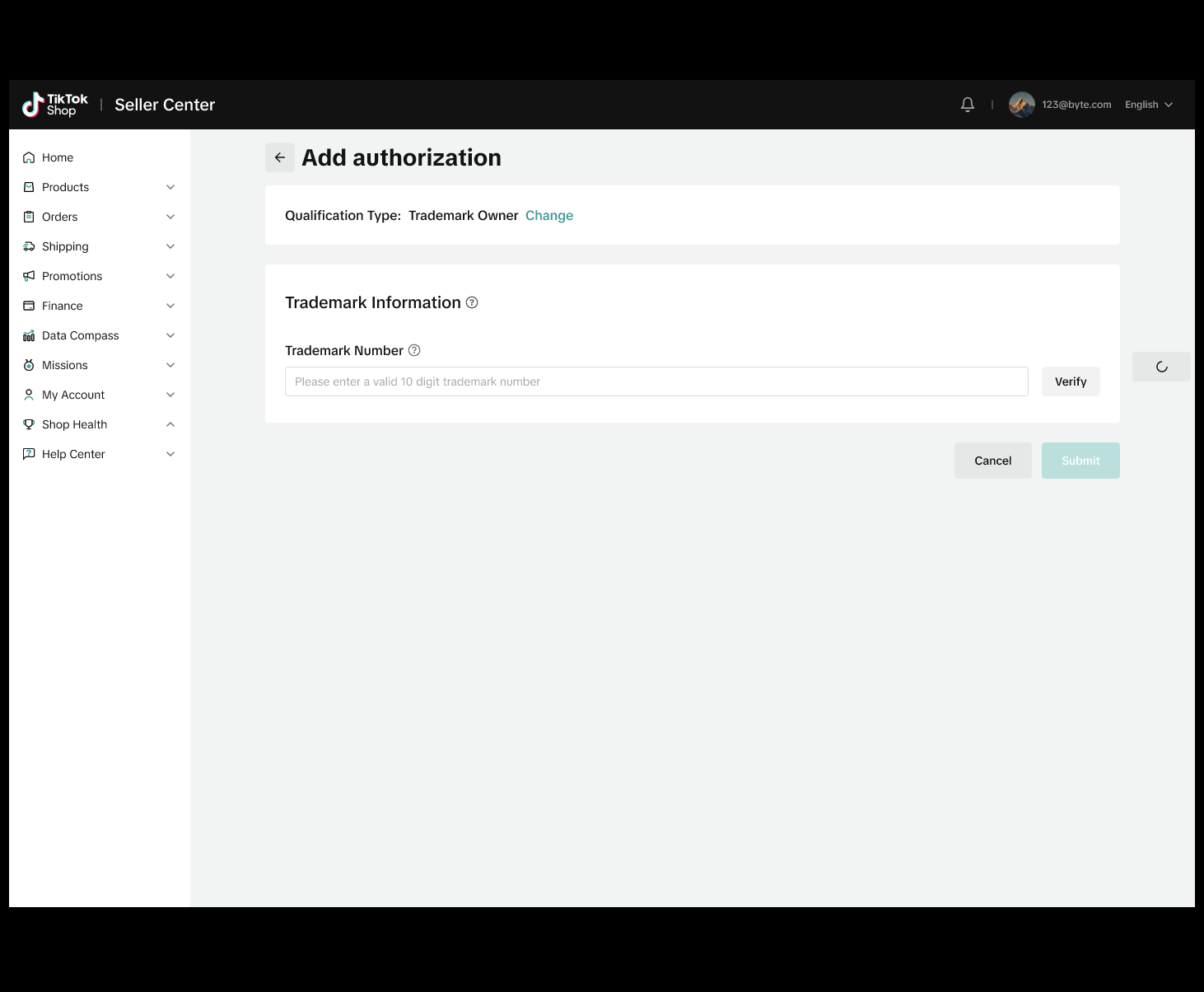Open the English language dropdown

click(x=1148, y=105)
